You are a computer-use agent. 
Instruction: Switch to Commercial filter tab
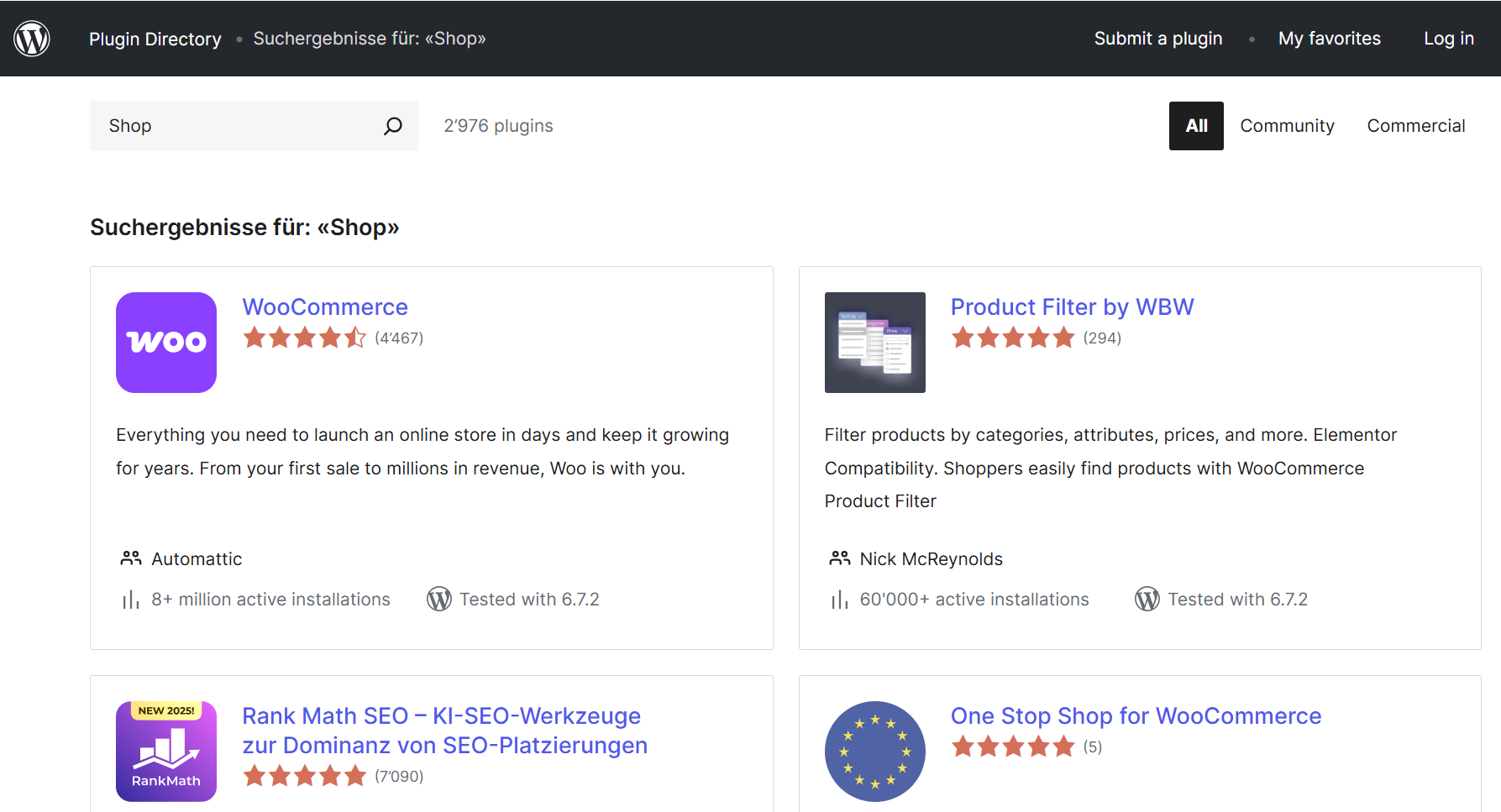click(1415, 126)
